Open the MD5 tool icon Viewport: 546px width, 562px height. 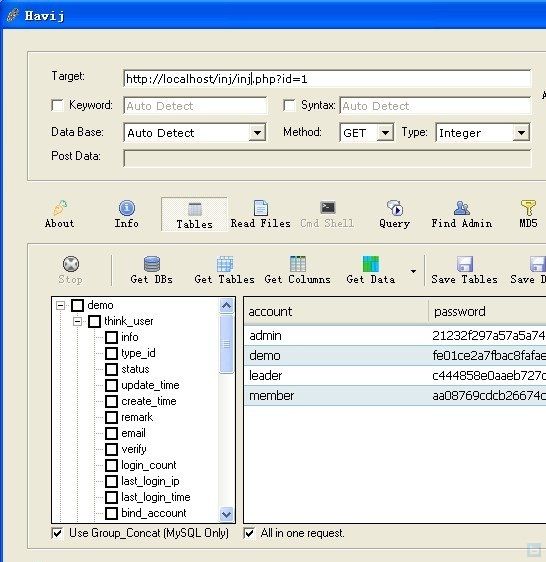point(528,208)
